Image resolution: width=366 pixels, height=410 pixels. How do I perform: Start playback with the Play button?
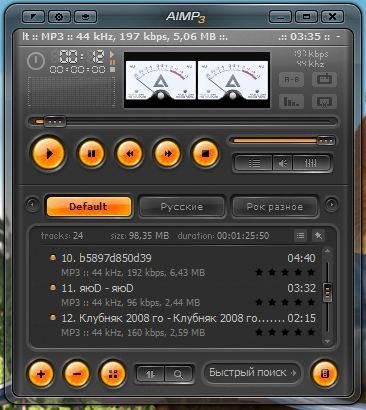[49, 154]
